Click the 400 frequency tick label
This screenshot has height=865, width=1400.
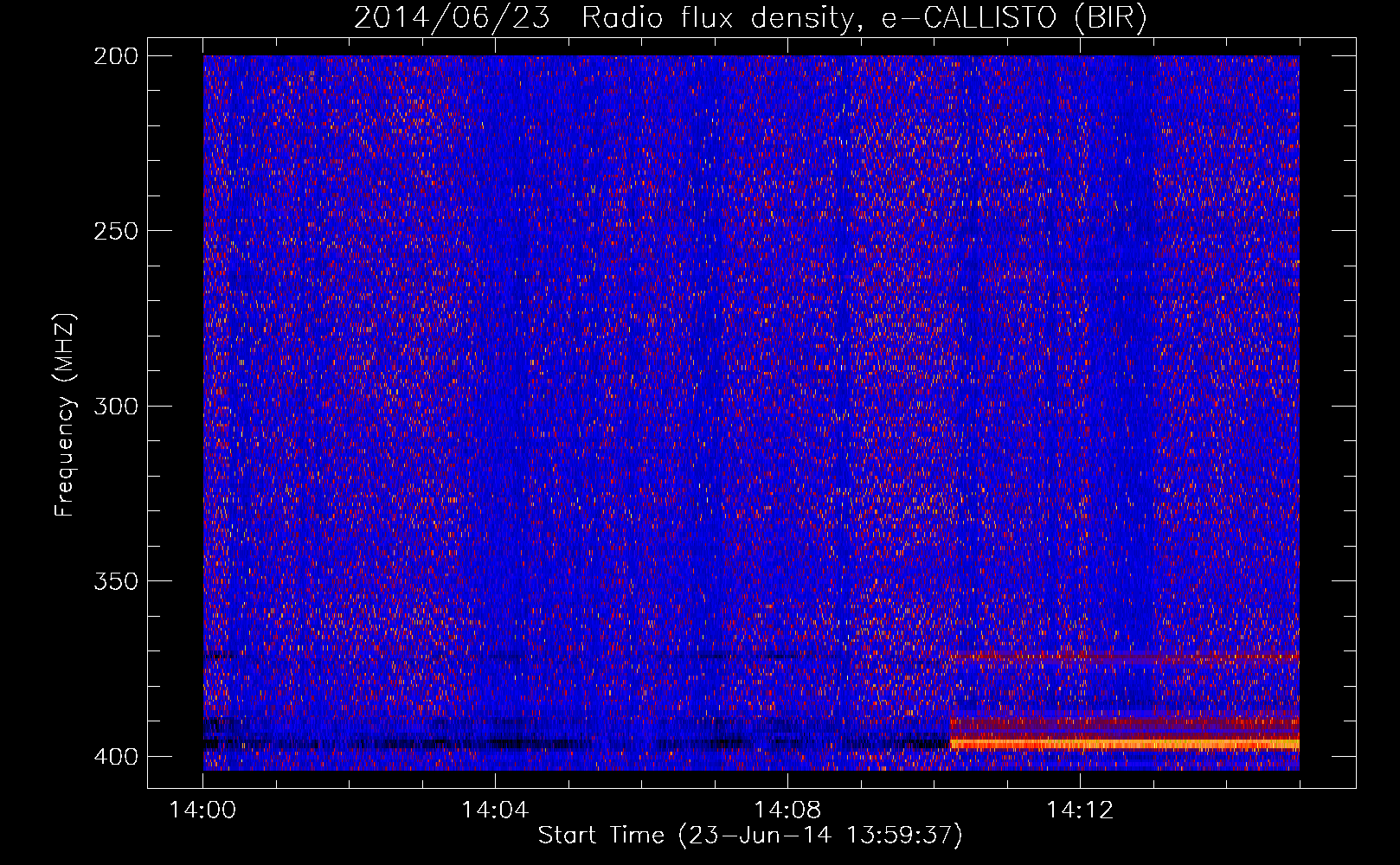115,757
